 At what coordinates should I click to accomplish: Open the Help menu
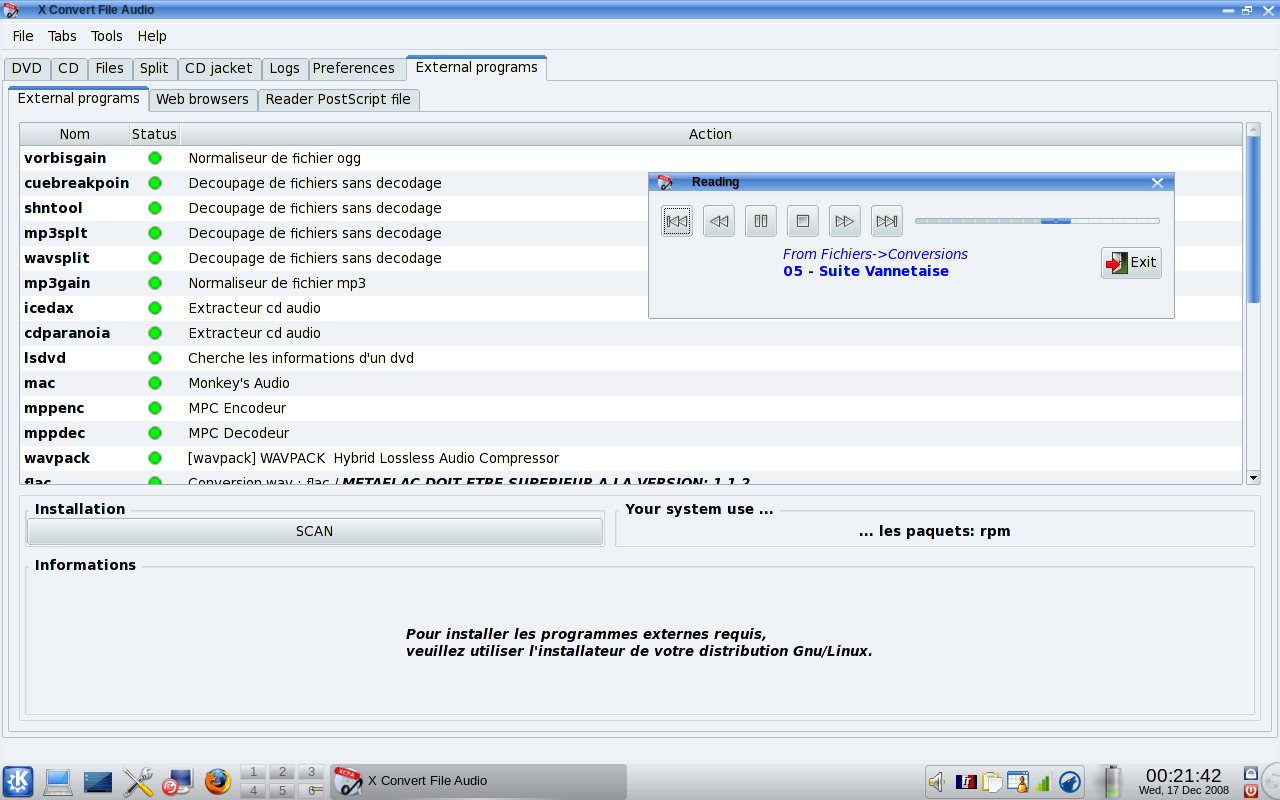point(152,36)
